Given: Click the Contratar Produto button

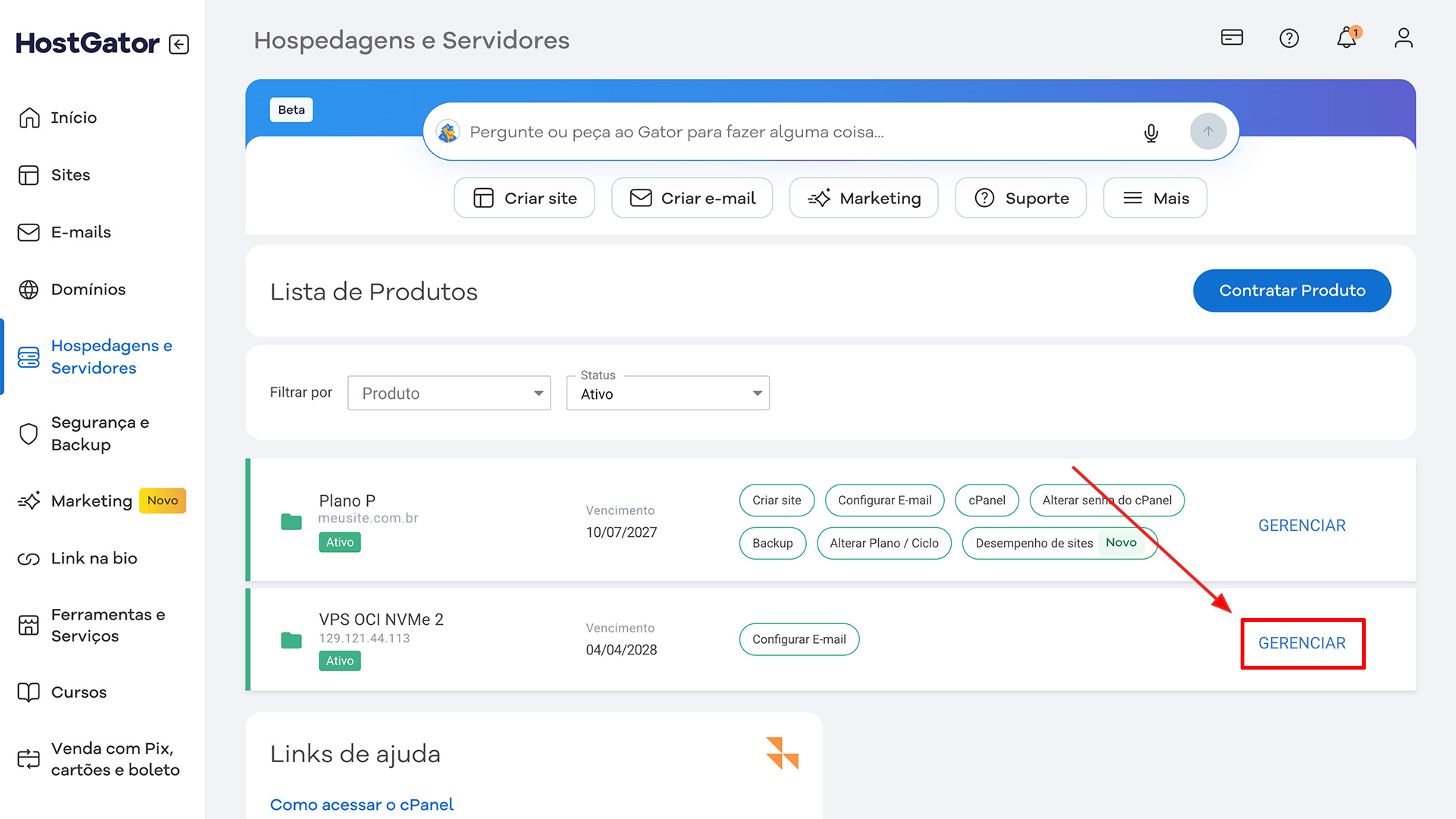Looking at the screenshot, I should click(x=1291, y=290).
